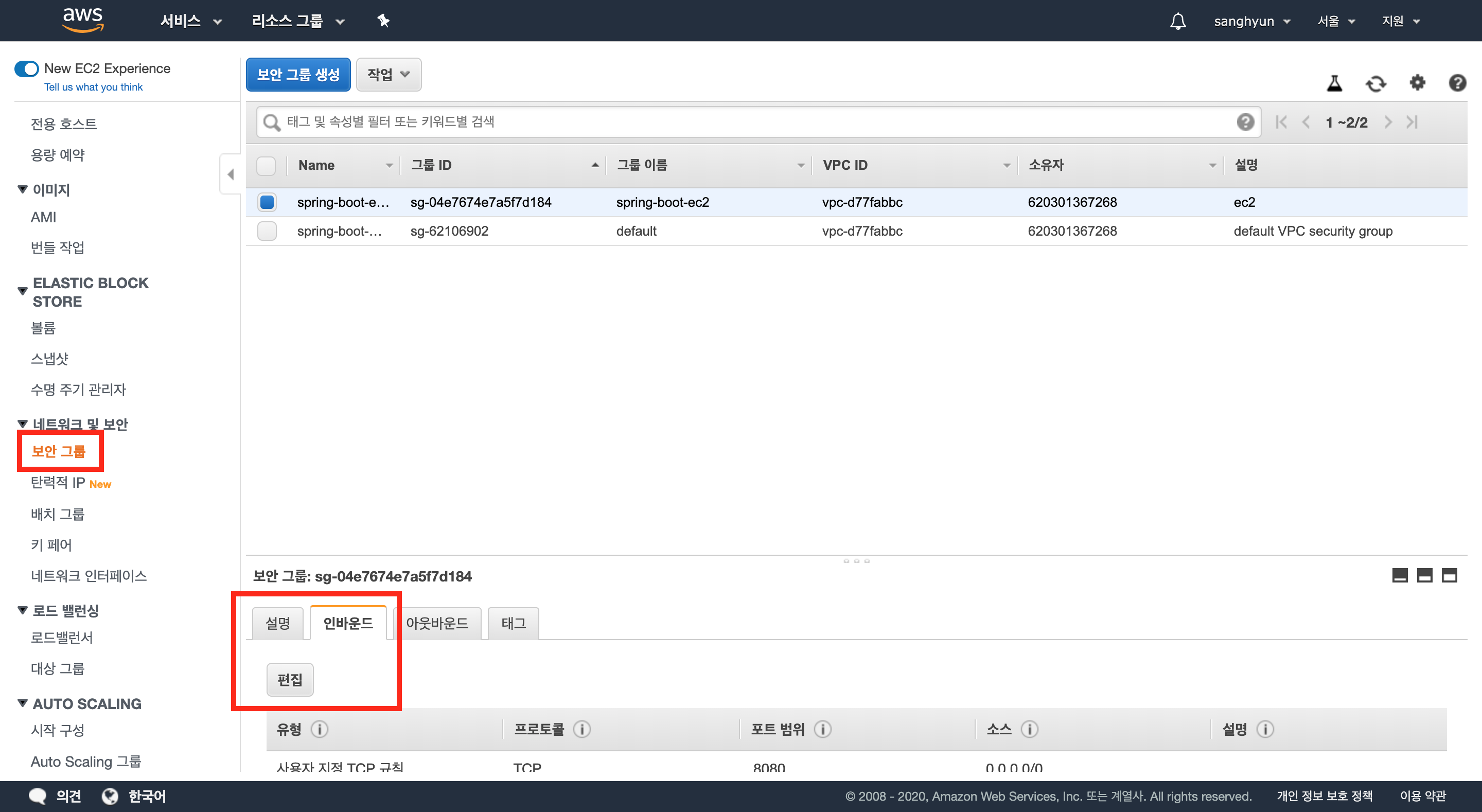Uncheck the spring-boot-ec2 row checkbox
The width and height of the screenshot is (1482, 812).
[x=267, y=202]
